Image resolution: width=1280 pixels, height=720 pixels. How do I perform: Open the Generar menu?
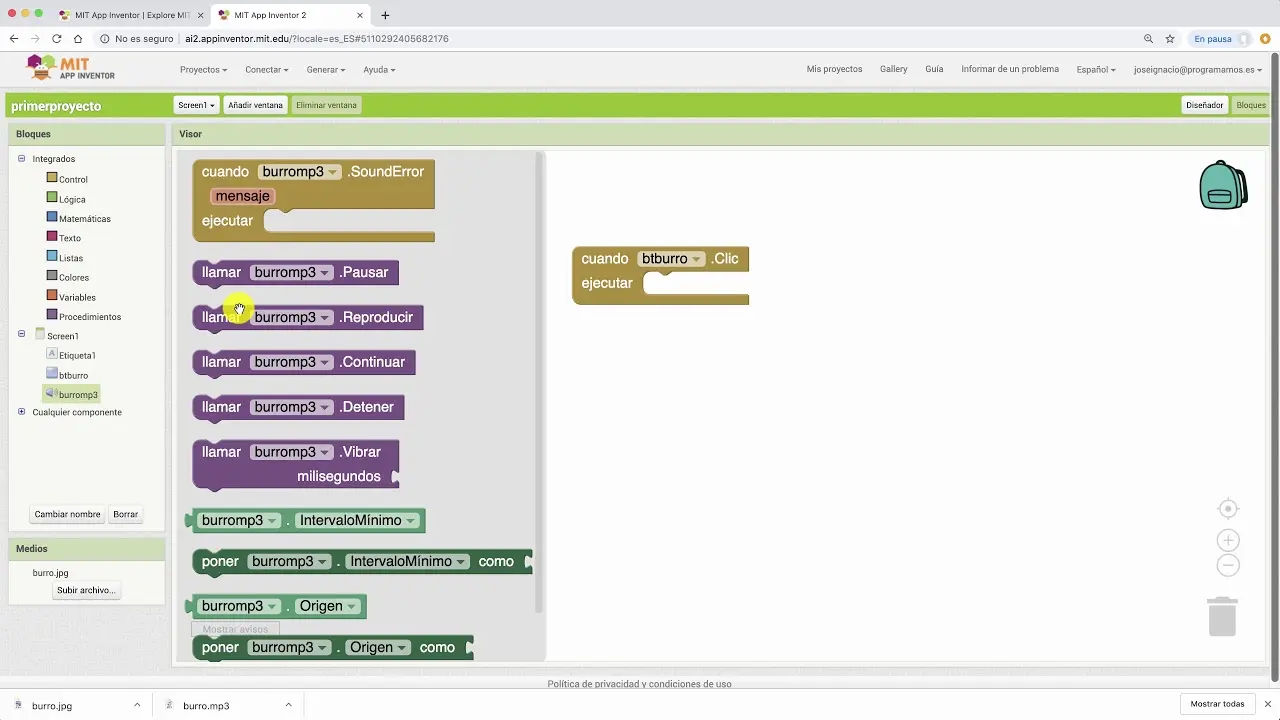[x=326, y=70]
